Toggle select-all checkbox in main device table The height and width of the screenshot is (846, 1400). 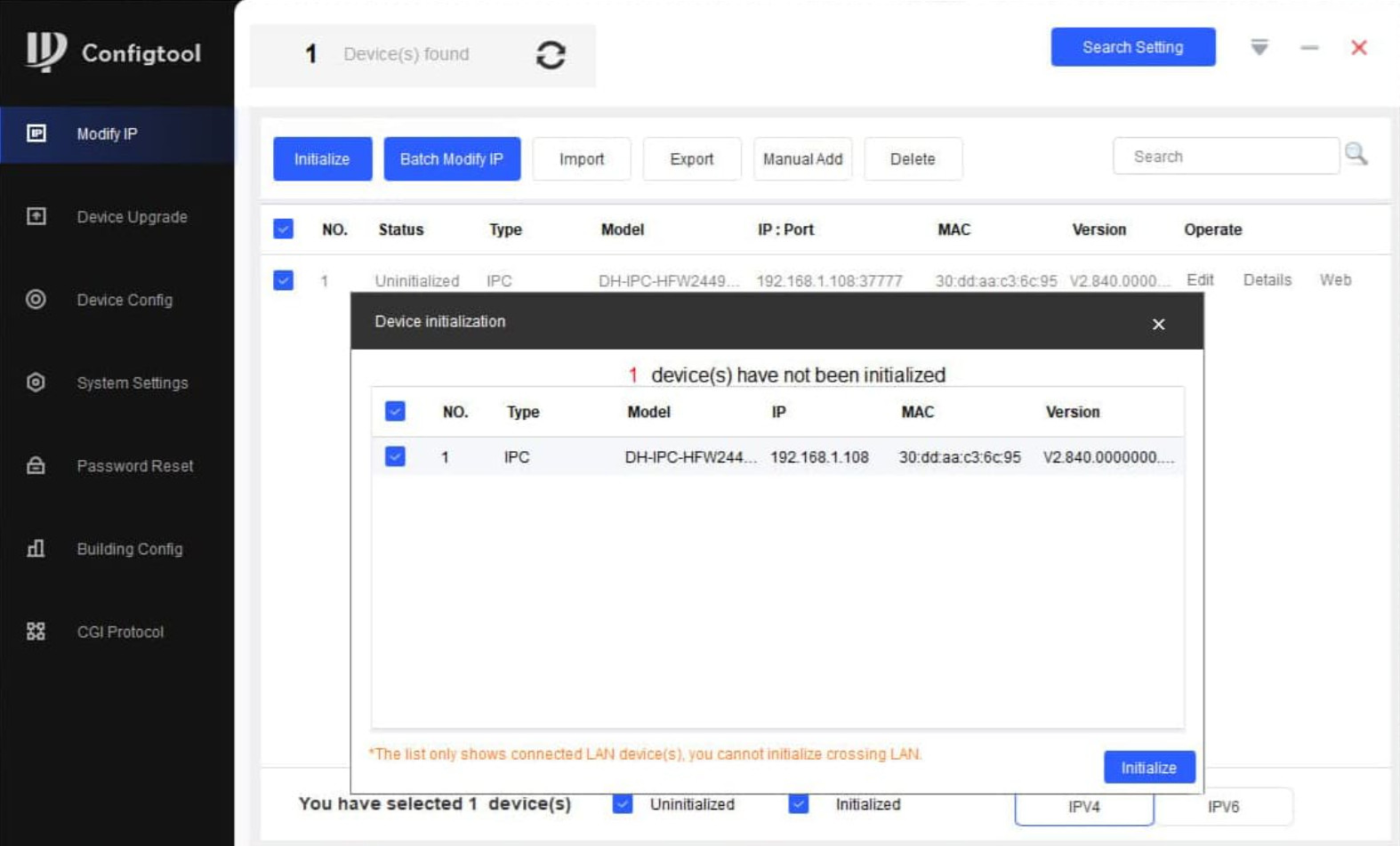[284, 229]
